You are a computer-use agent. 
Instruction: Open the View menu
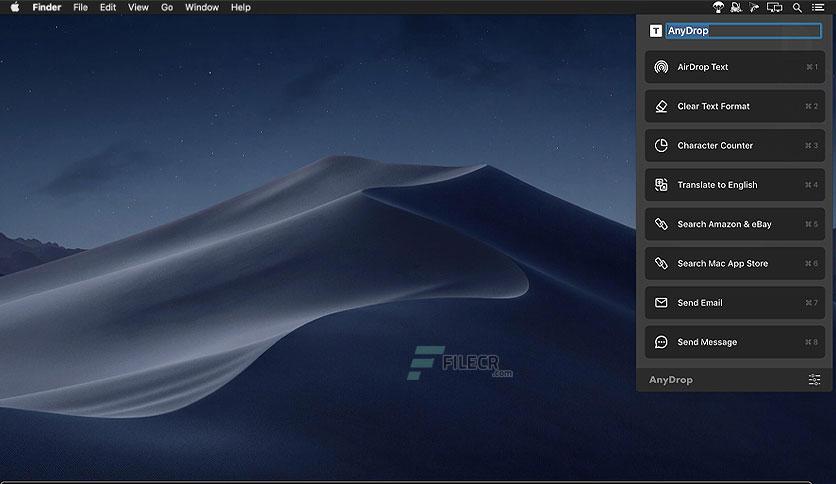138,7
